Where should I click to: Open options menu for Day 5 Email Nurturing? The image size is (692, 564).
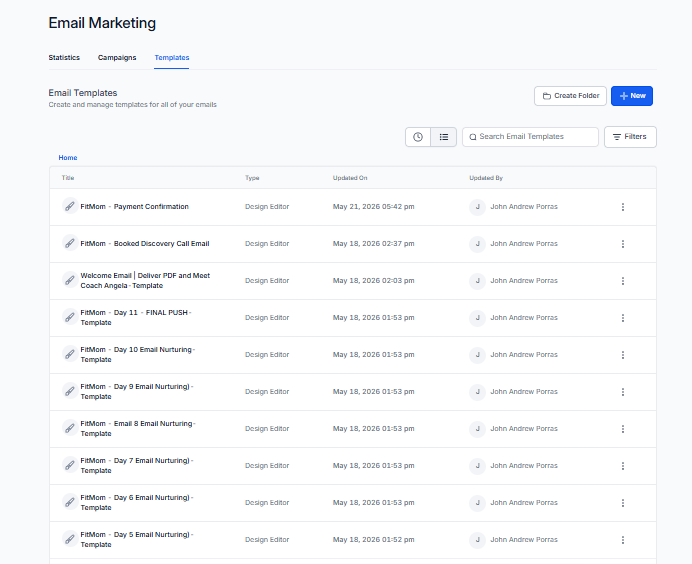click(x=623, y=540)
